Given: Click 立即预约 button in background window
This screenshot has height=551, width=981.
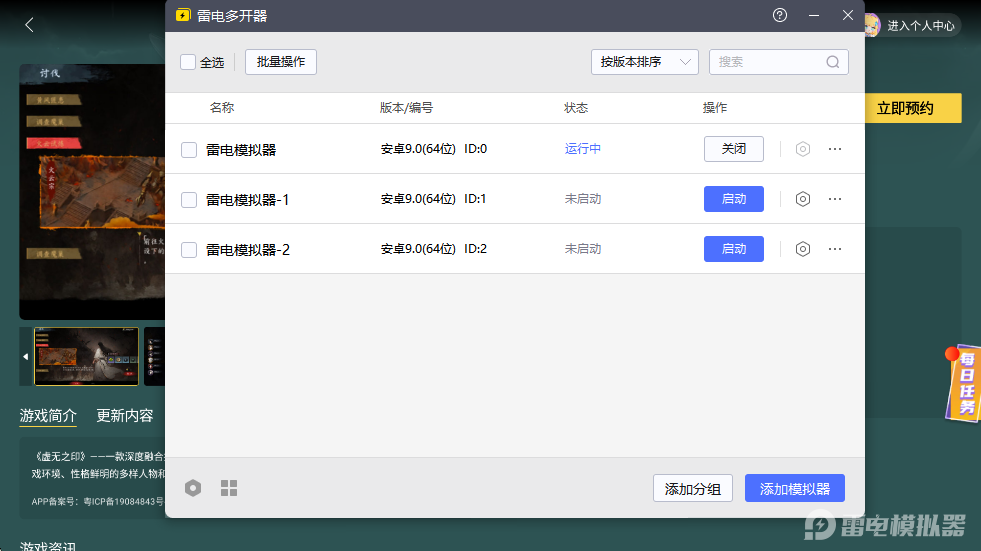Looking at the screenshot, I should tap(913, 108).
